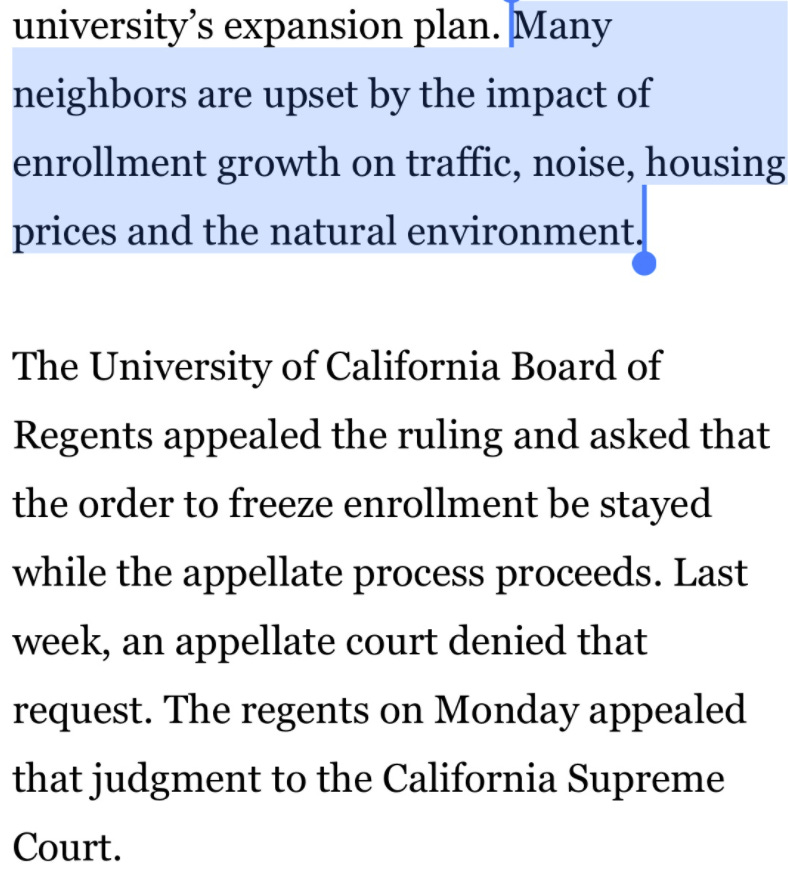Screen dimensions: 788x891
Task: Click the highlighted word "environment"
Action: [522, 232]
